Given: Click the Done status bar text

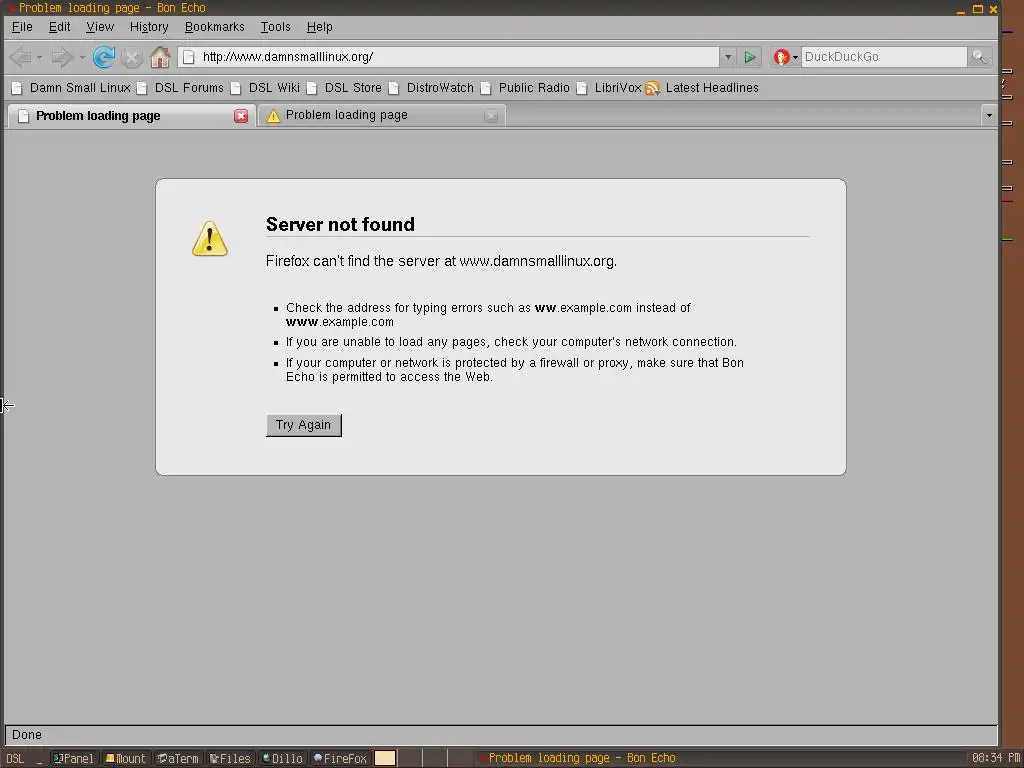Looking at the screenshot, I should [x=27, y=735].
